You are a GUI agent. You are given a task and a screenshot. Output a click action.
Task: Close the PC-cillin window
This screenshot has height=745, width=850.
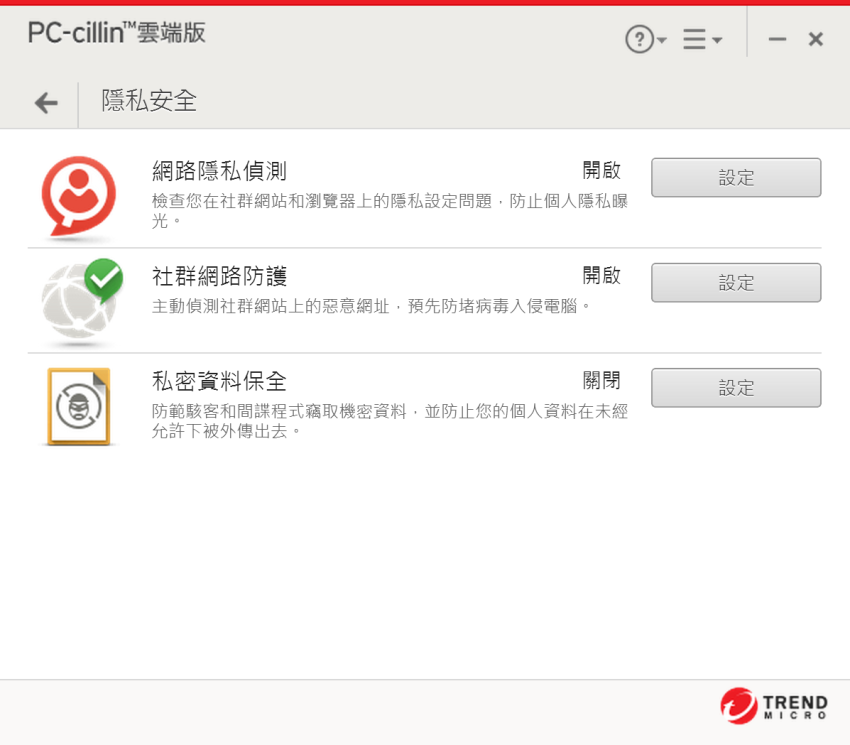(x=815, y=39)
